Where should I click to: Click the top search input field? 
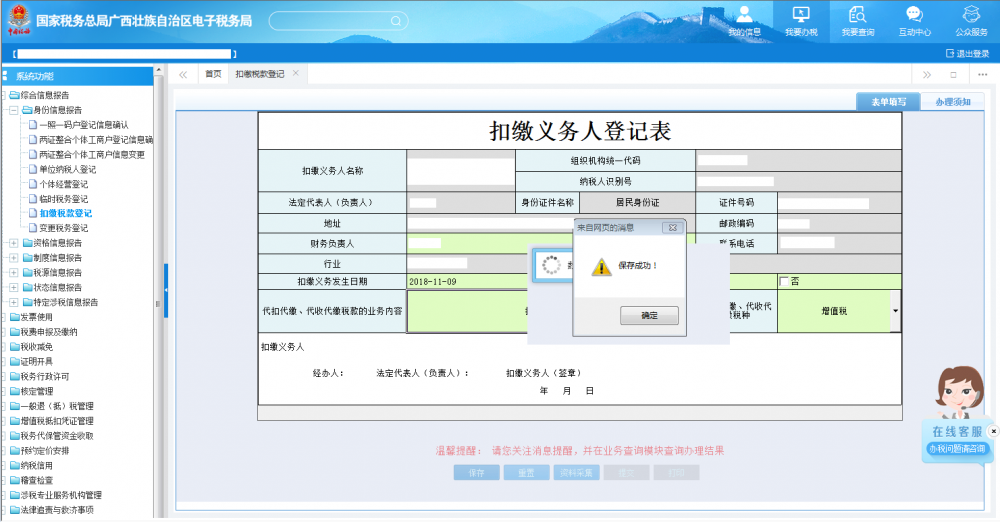click(x=330, y=20)
